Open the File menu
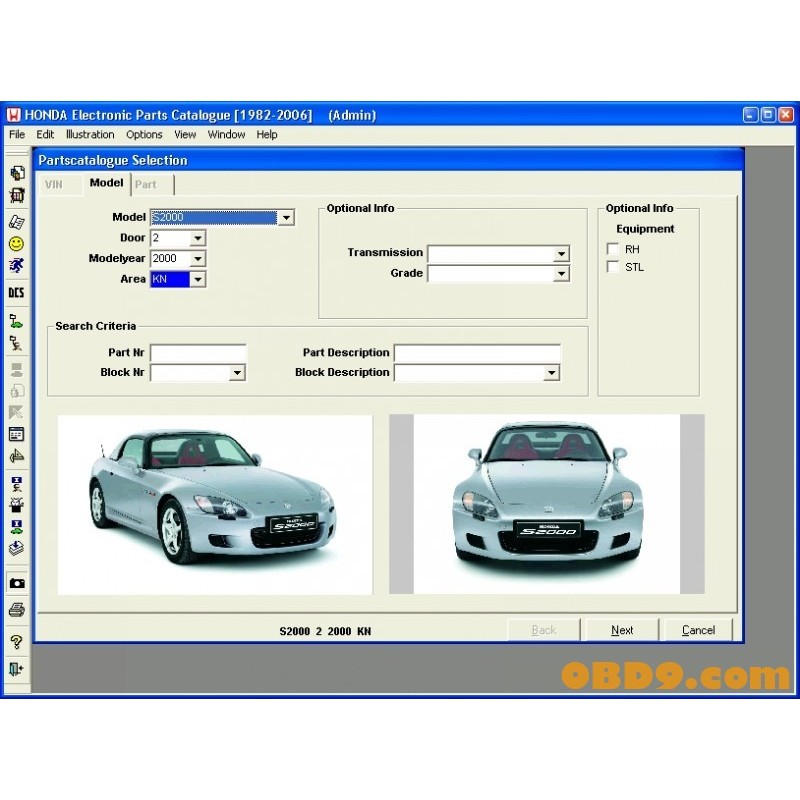This screenshot has height=800, width=800. pos(17,135)
